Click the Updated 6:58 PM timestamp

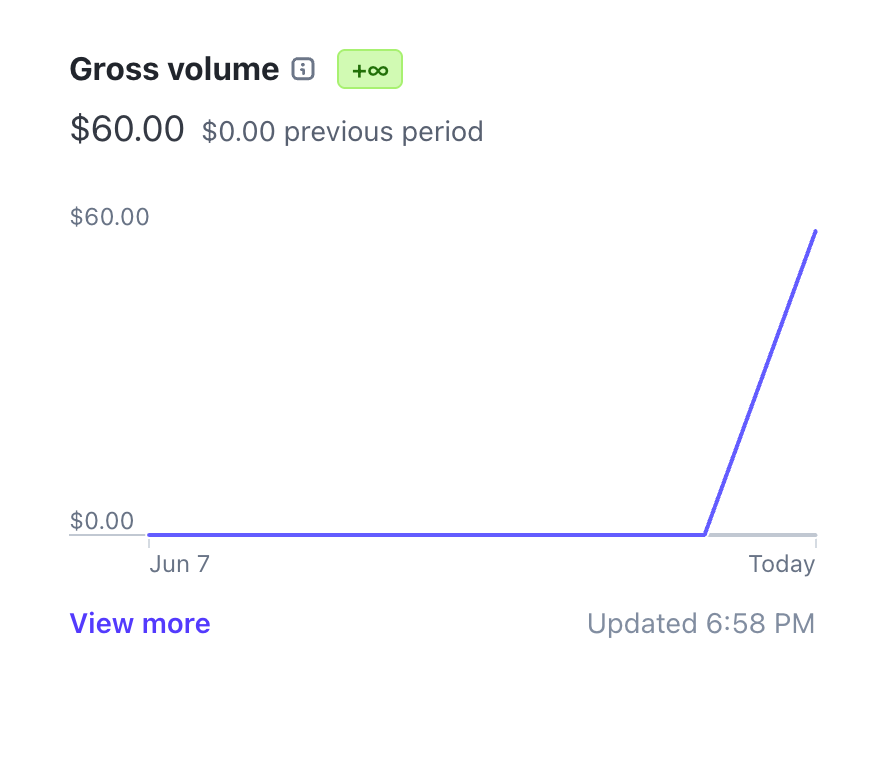tap(701, 624)
